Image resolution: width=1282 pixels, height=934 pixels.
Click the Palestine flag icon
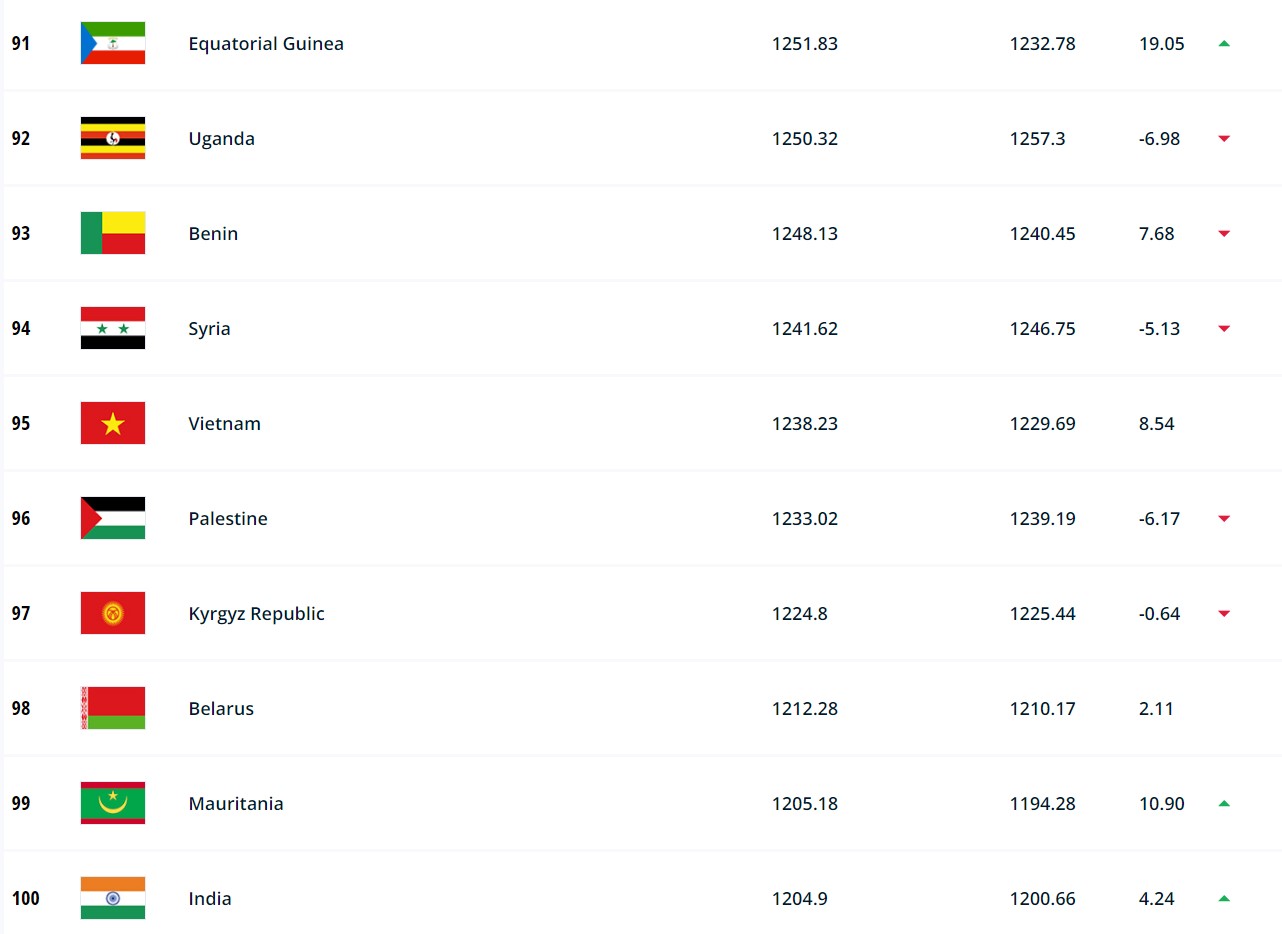(x=113, y=518)
